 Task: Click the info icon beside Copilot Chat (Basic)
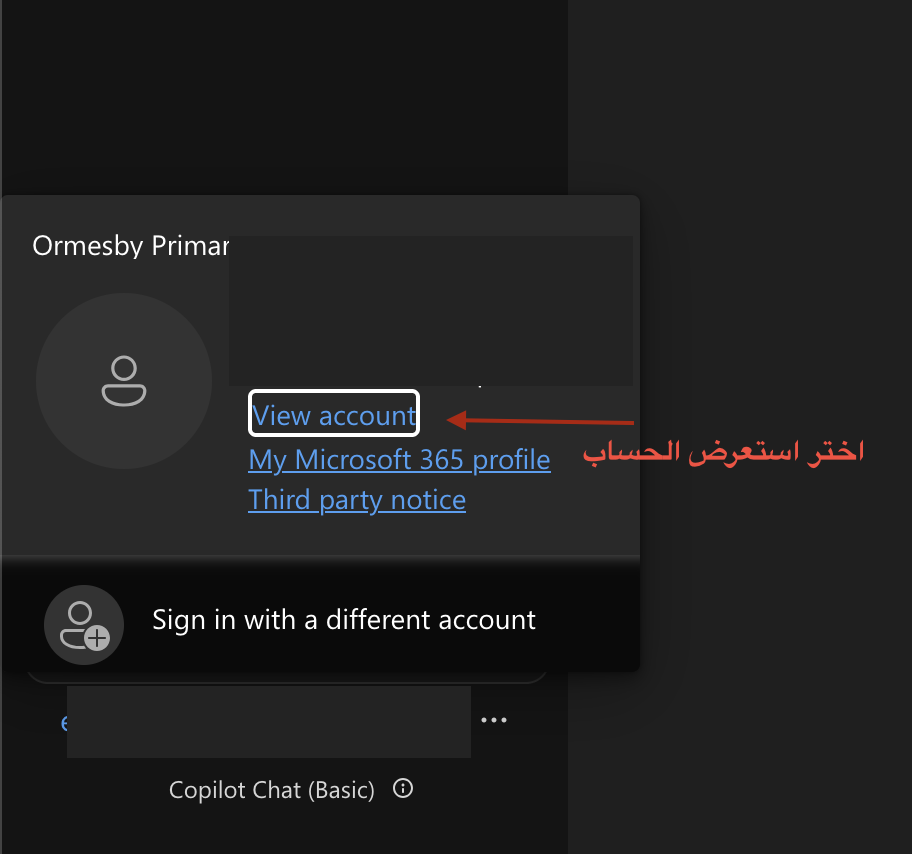pos(403,789)
